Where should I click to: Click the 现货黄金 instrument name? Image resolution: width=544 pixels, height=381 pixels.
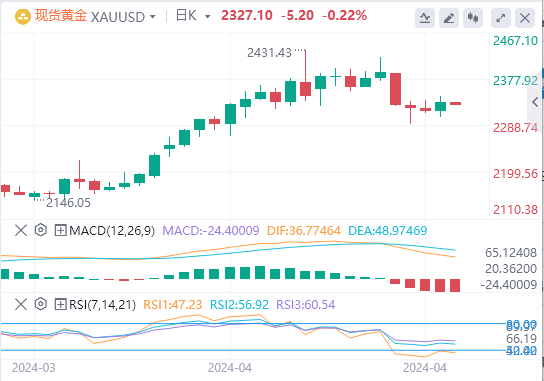coord(61,16)
